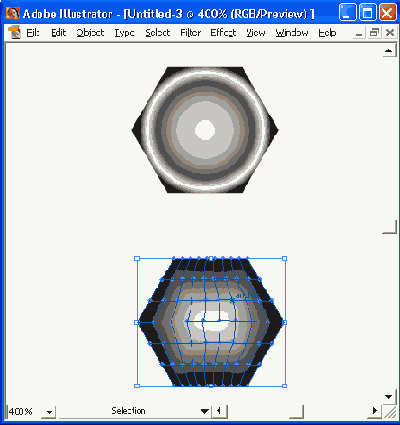
Task: Click the Illustrator document icon in menu bar
Action: (x=15, y=33)
